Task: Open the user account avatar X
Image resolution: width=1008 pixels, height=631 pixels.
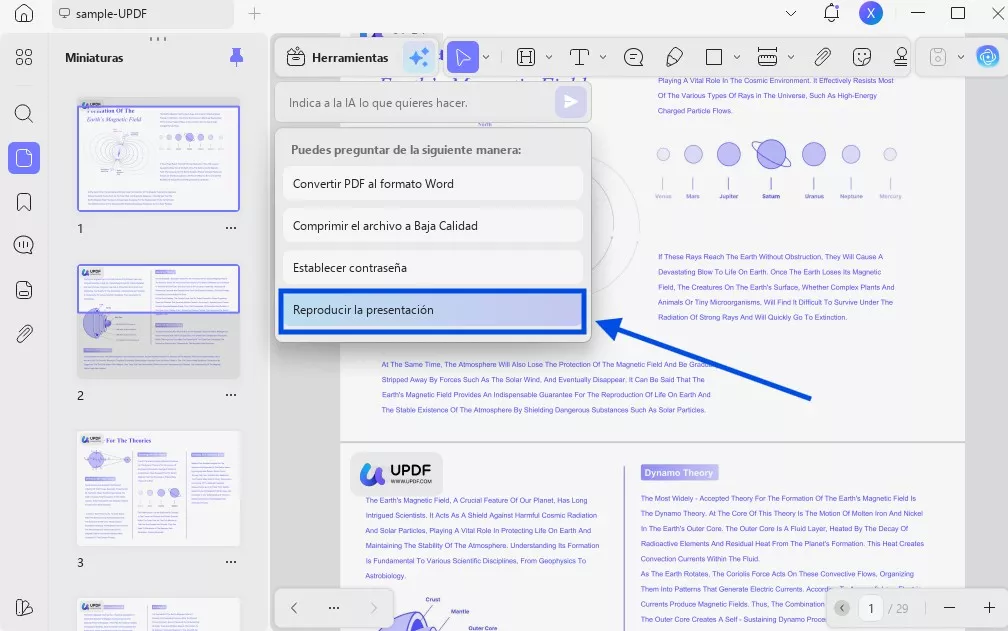Action: pos(871,13)
